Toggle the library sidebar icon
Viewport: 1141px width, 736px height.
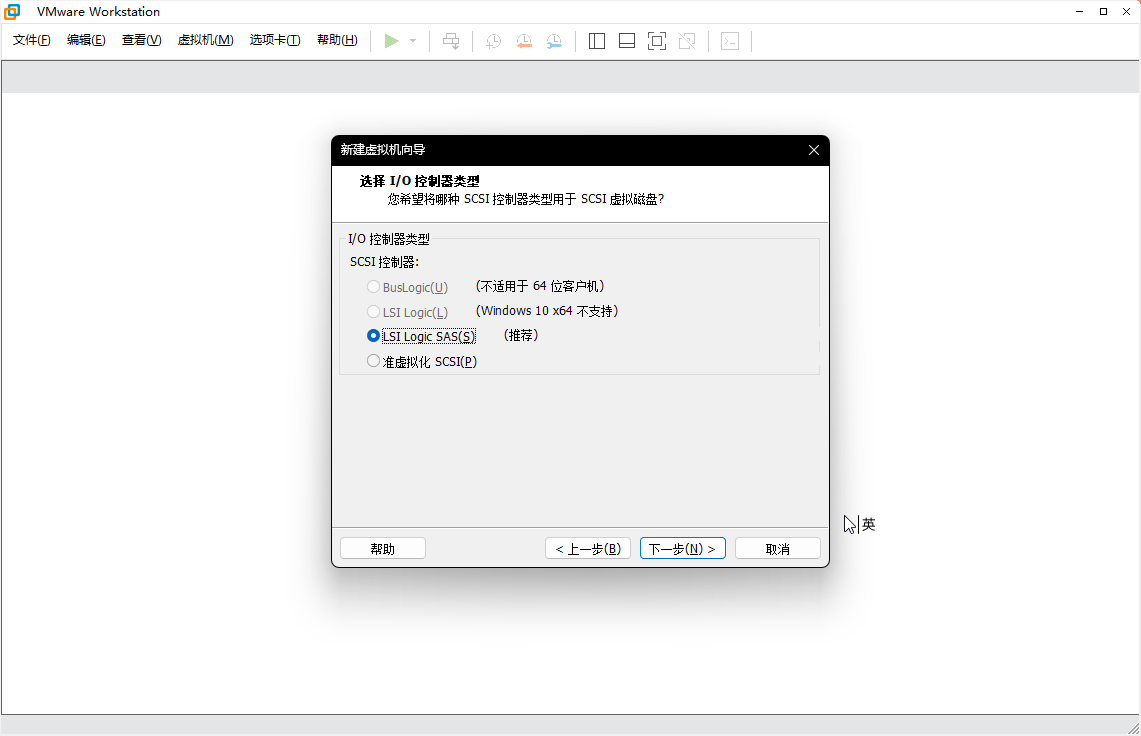[597, 41]
